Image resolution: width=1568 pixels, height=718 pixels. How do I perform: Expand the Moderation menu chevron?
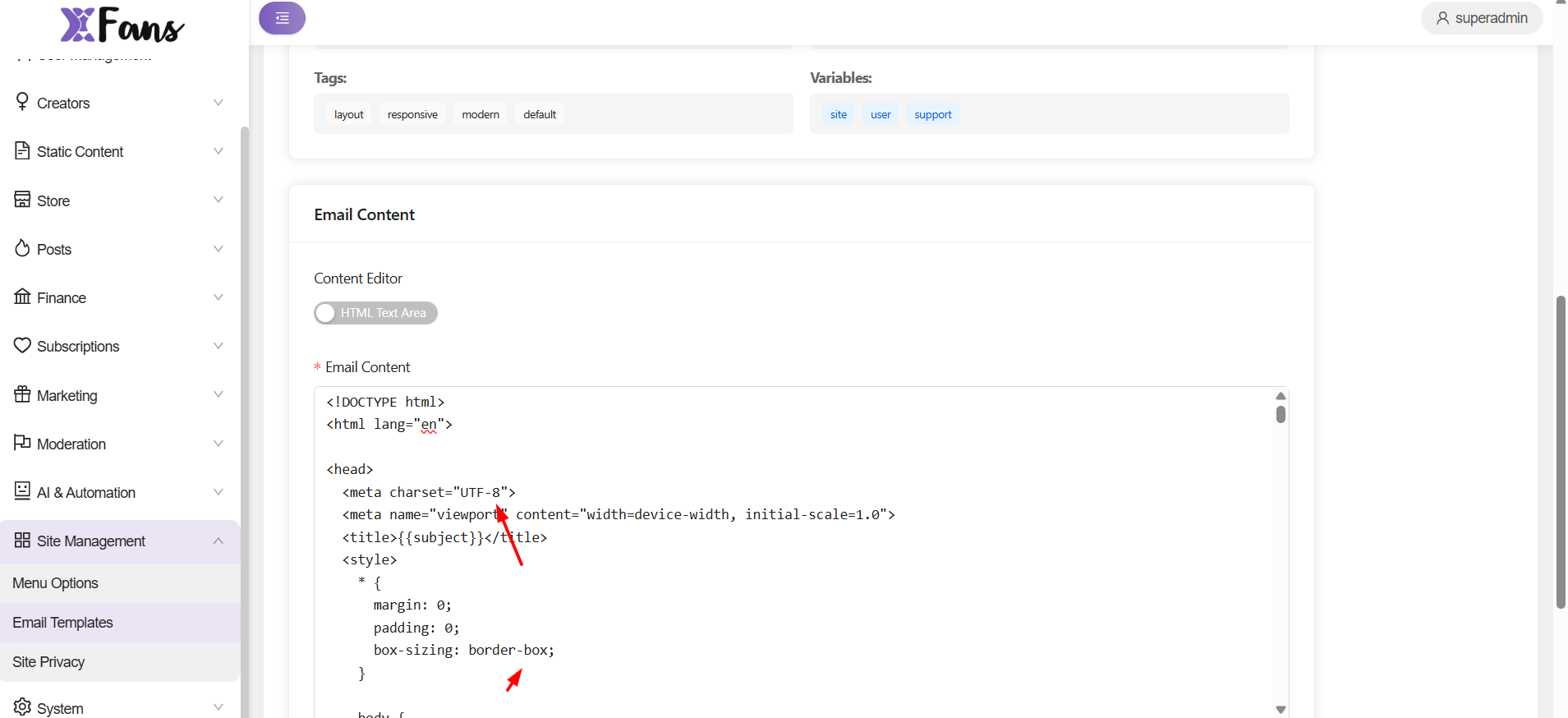click(218, 444)
